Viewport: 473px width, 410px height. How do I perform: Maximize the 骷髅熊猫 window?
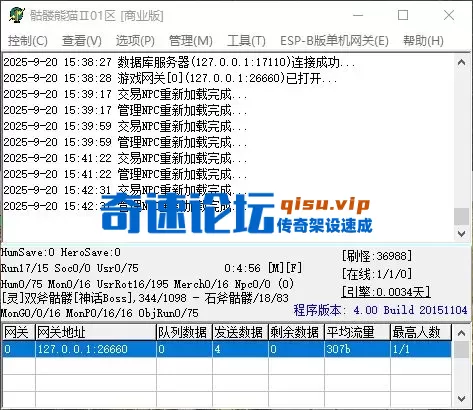point(403,15)
